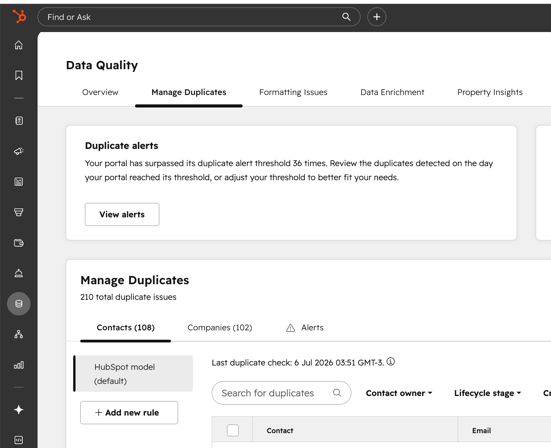This screenshot has height=448, width=551.
Task: Select the Data Management database icon
Action: [x=19, y=304]
